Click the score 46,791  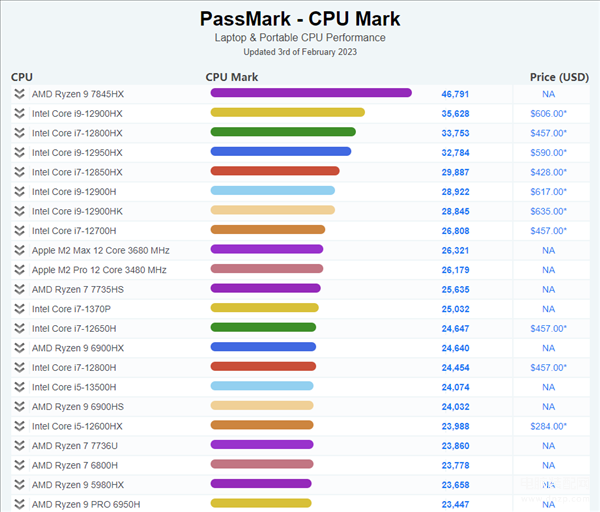pyautogui.click(x=455, y=94)
